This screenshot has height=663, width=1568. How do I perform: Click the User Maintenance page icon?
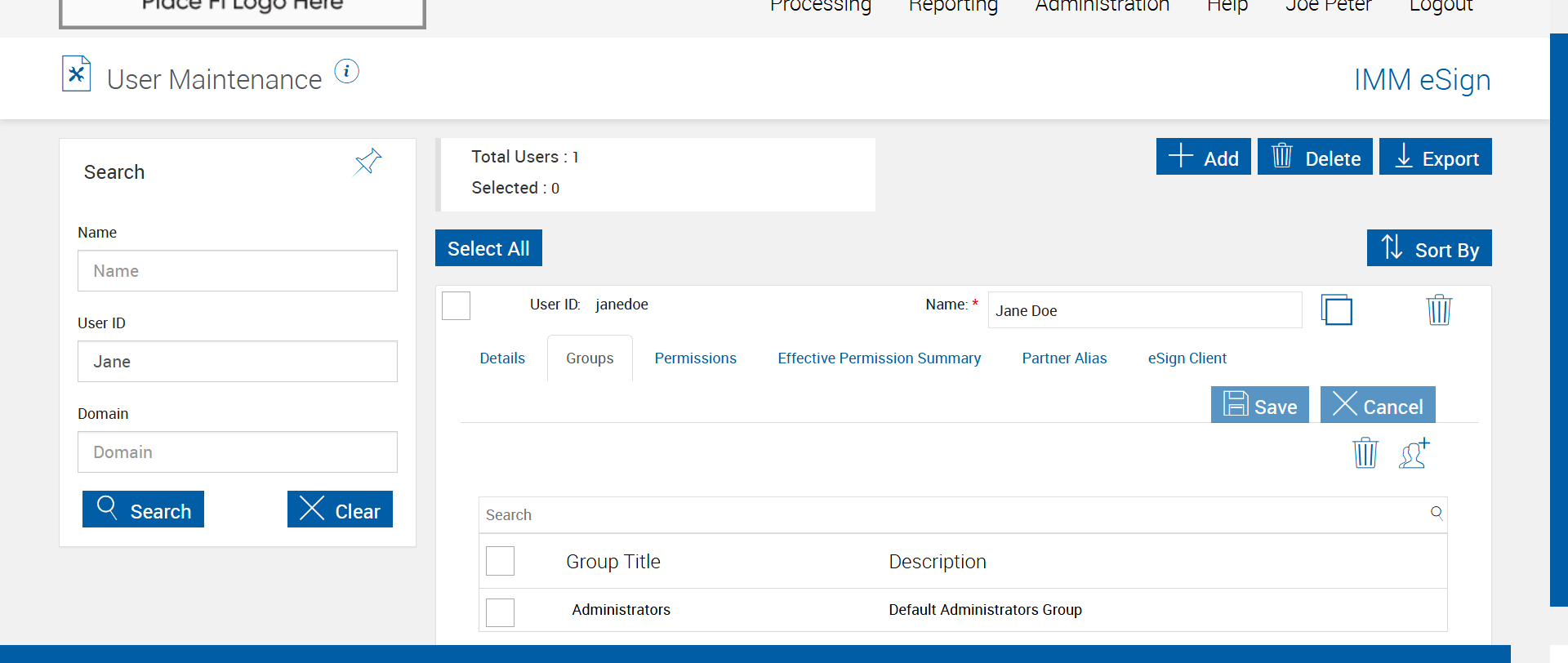76,74
